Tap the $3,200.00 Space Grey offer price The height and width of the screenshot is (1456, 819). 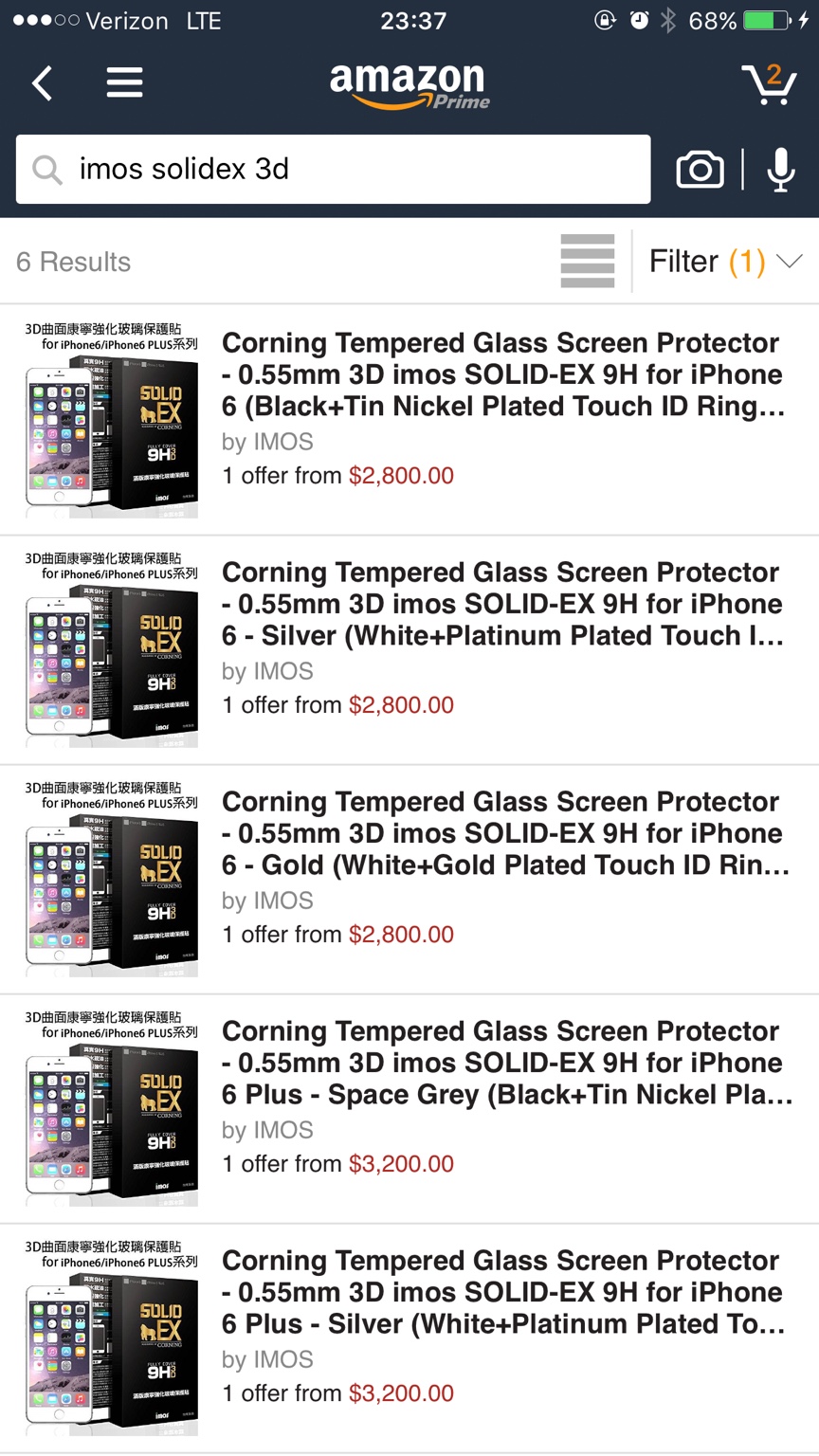[x=401, y=1163]
